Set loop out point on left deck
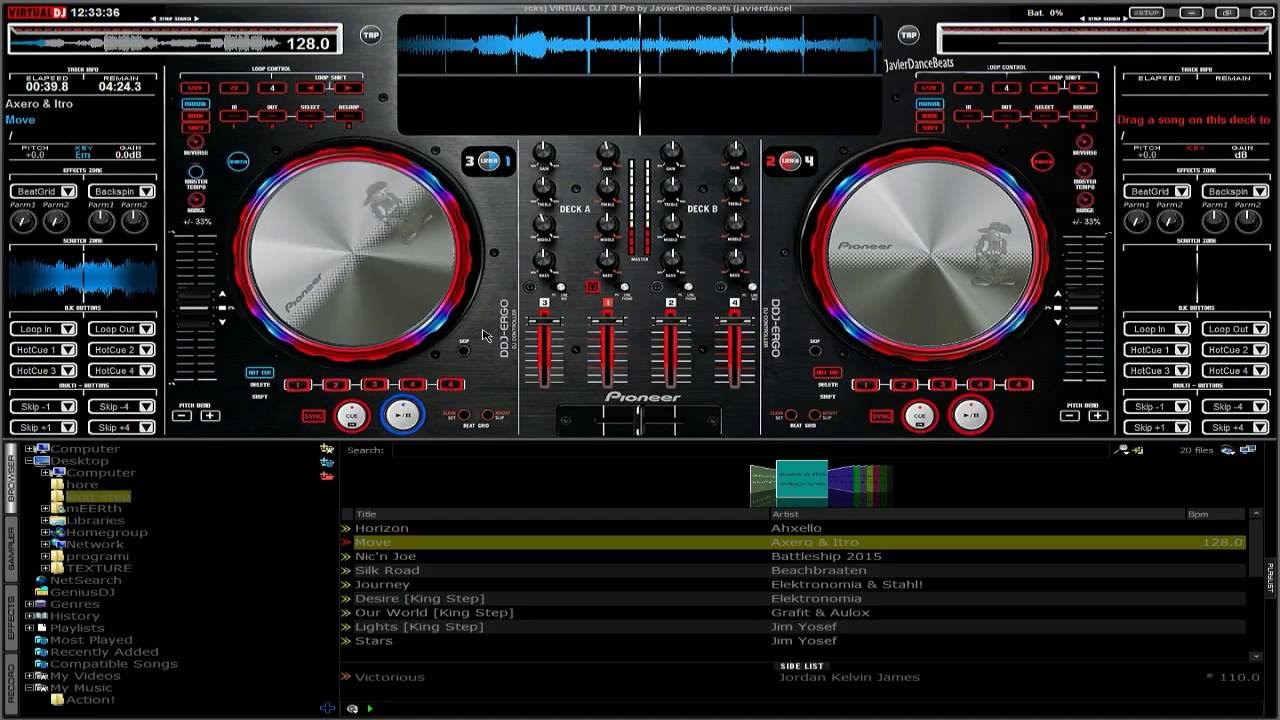1280x720 pixels. (272, 117)
